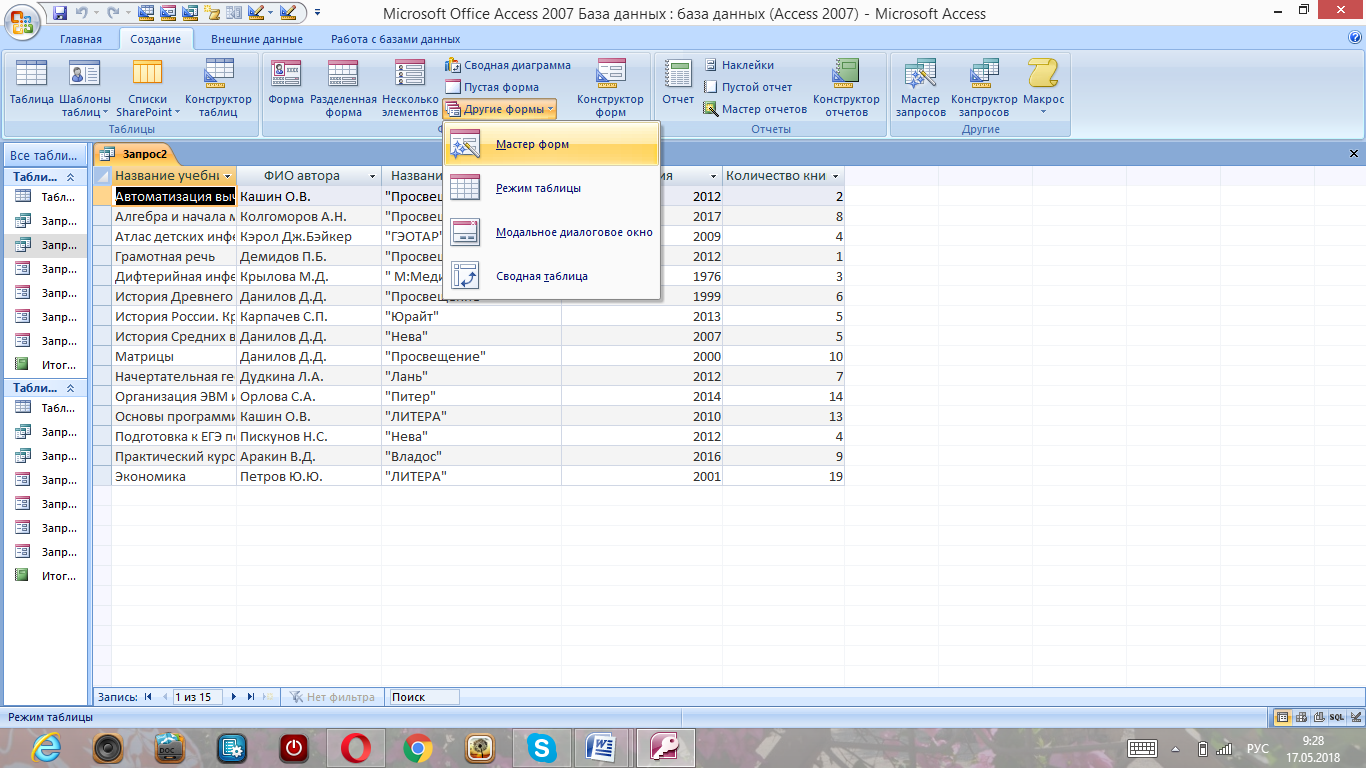Switch to Datasheet view status icon

[x=1283, y=717]
